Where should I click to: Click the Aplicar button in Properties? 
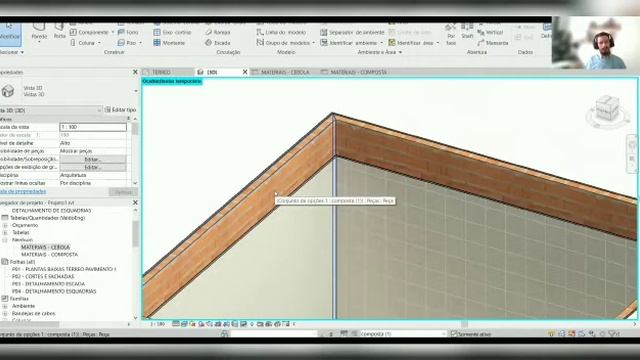[x=123, y=192]
